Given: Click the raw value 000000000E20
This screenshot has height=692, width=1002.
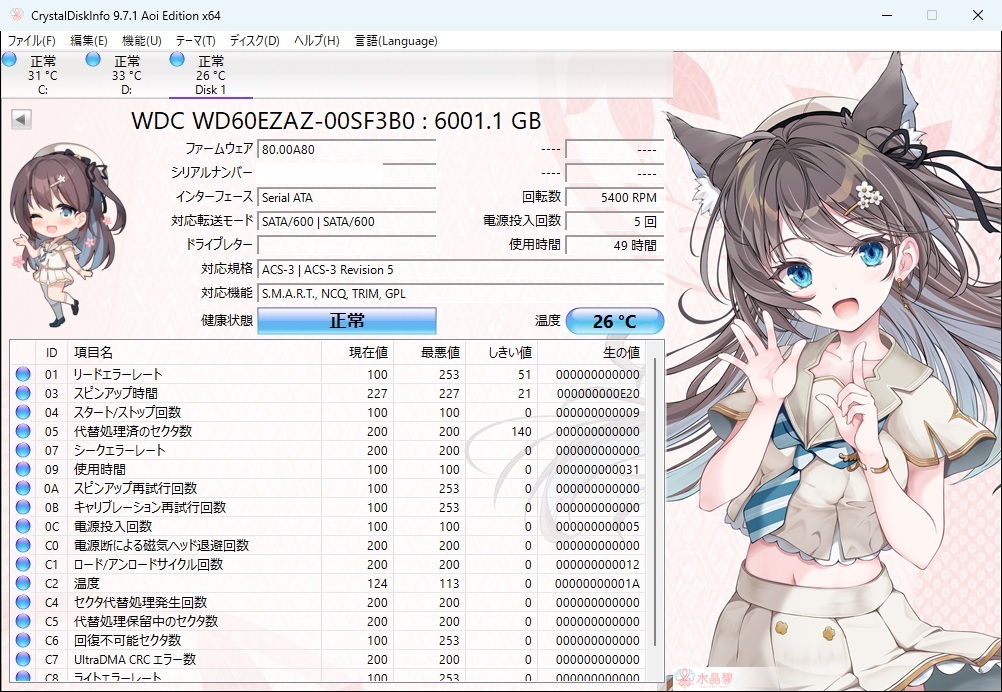Looking at the screenshot, I should coord(598,393).
